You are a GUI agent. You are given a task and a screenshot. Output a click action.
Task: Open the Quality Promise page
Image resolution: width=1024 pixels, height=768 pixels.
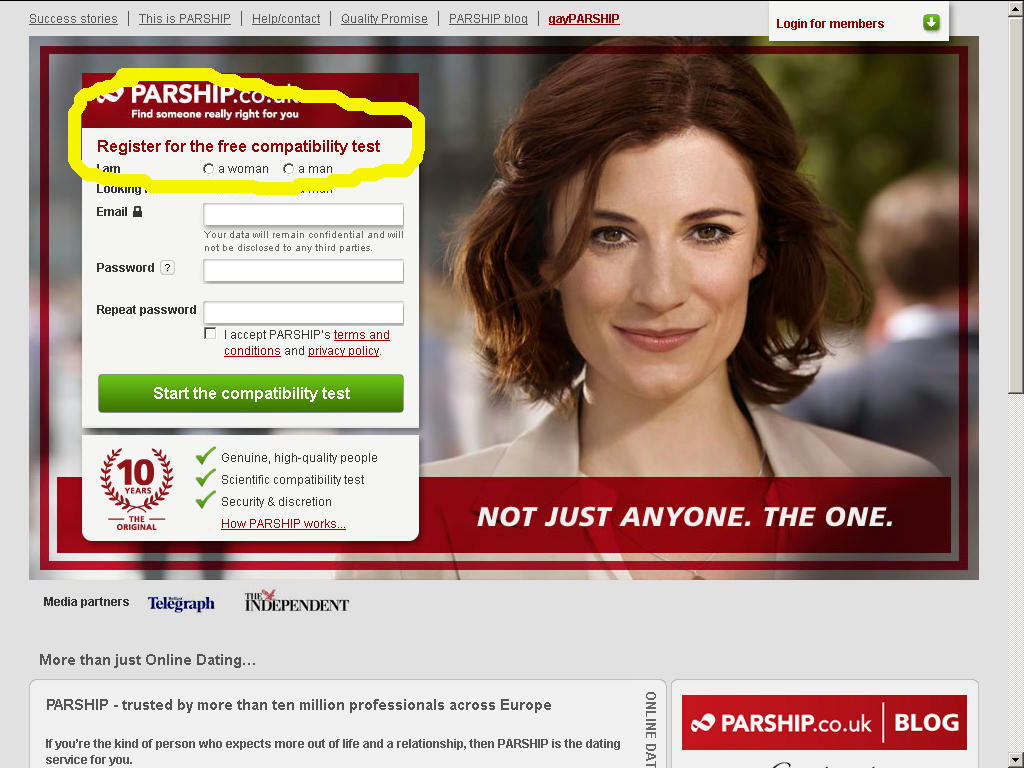[384, 19]
